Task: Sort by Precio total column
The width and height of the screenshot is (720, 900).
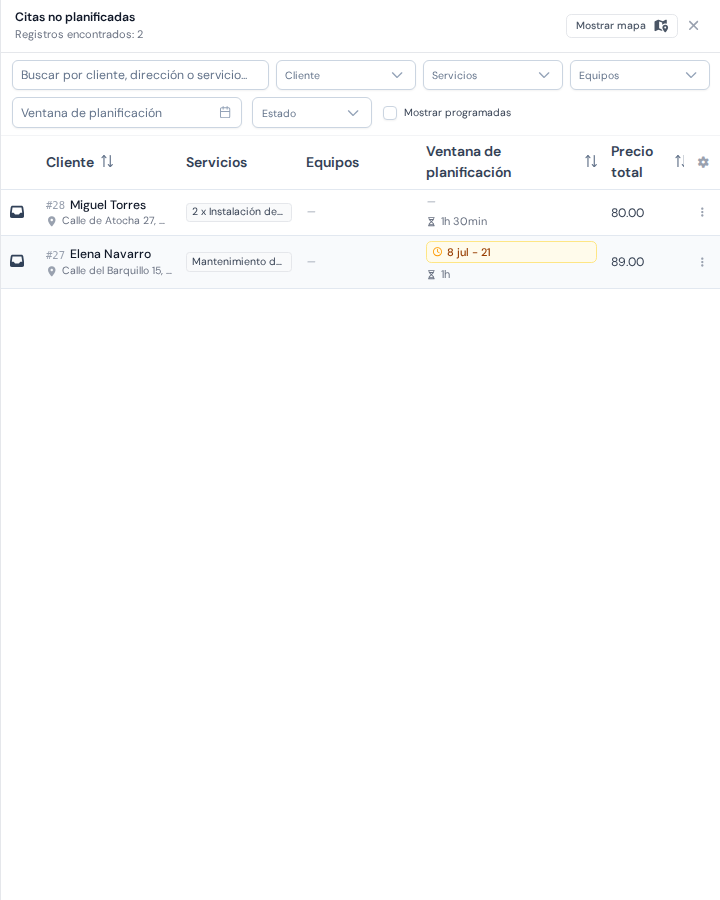Action: (680, 162)
